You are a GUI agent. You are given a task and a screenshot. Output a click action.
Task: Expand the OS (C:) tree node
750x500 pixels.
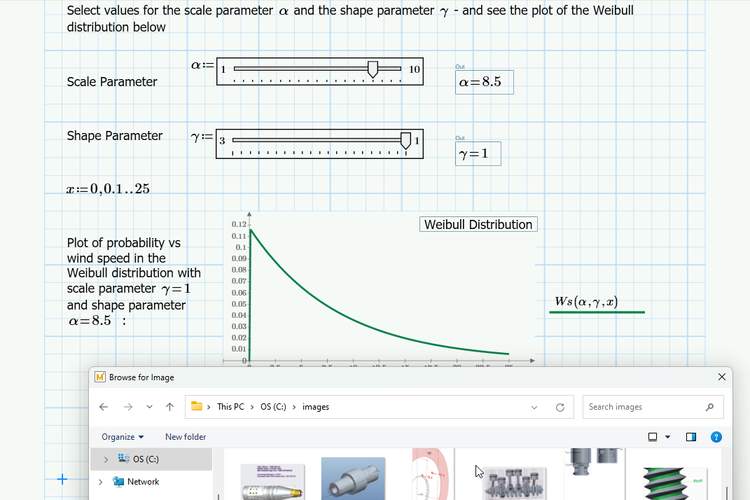[x=106, y=459]
